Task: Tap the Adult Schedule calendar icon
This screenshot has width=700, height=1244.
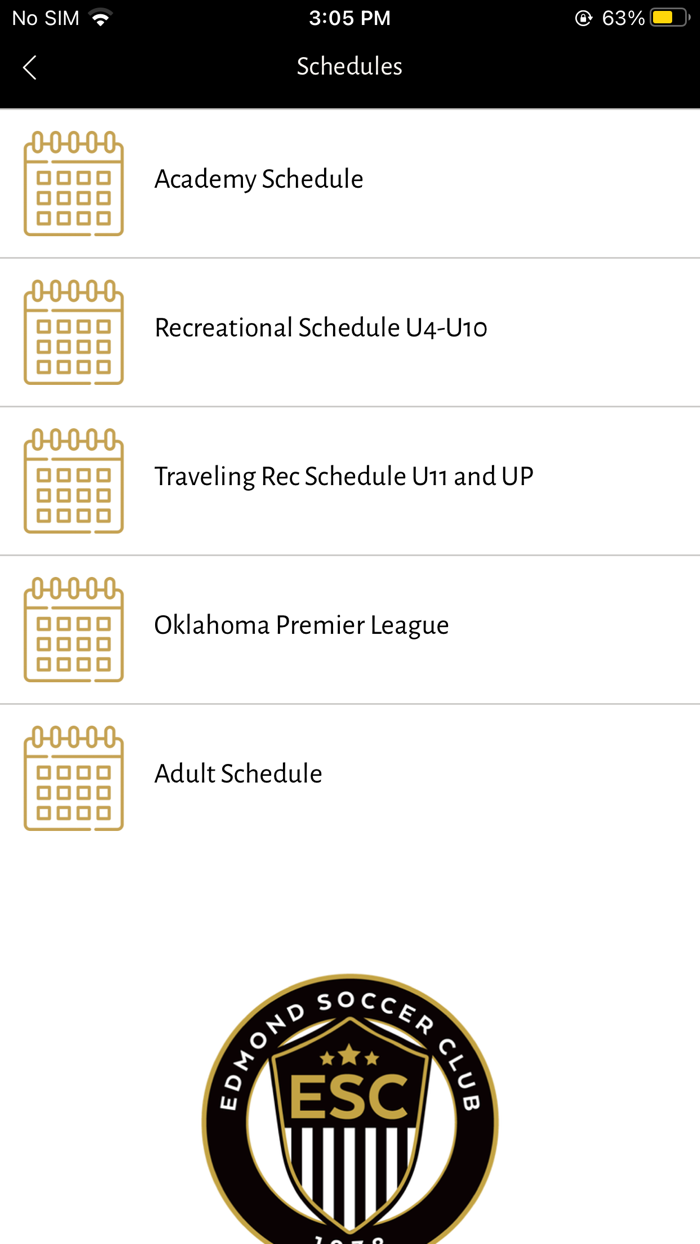Action: coord(73,776)
